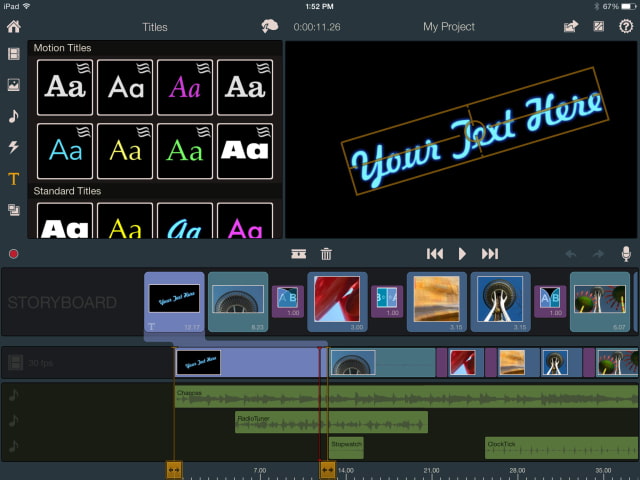Select the cyan neon title clip in storyboard
The height and width of the screenshot is (480, 640).
[x=174, y=300]
